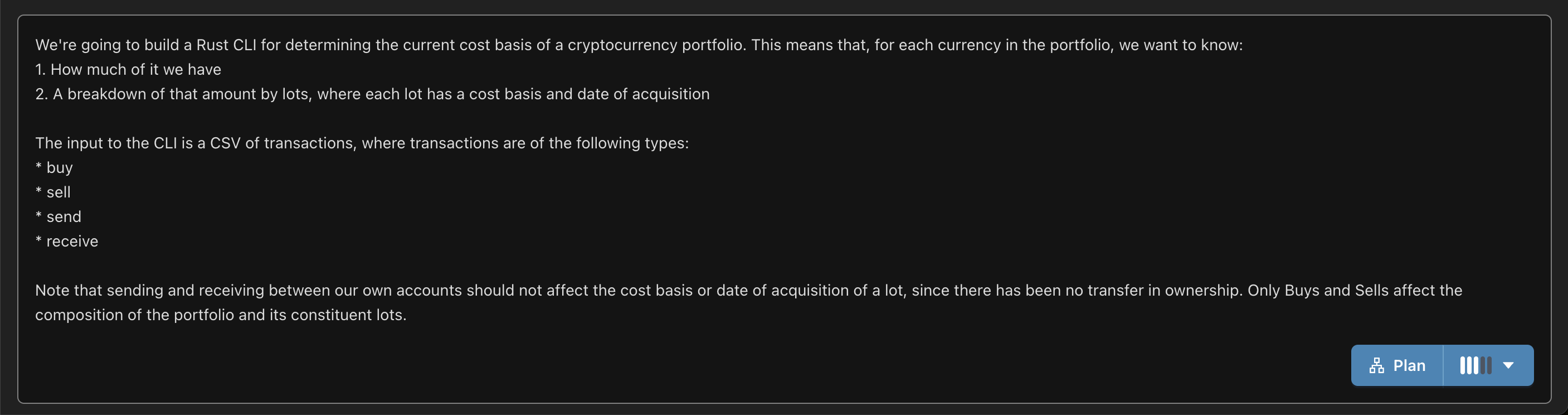Click the first white effort bar

point(1463,366)
